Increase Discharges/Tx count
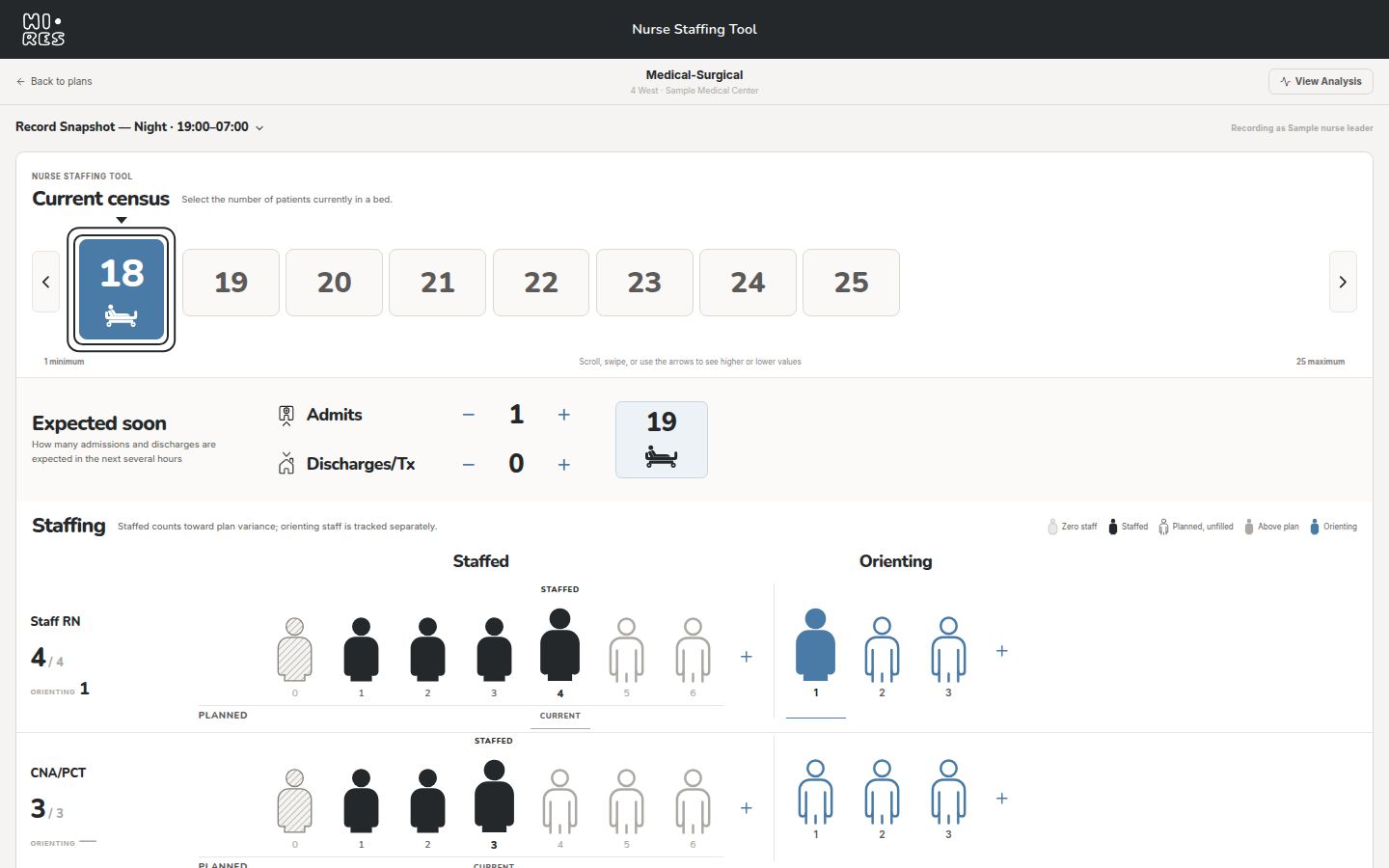This screenshot has width=1389, height=868. click(564, 464)
